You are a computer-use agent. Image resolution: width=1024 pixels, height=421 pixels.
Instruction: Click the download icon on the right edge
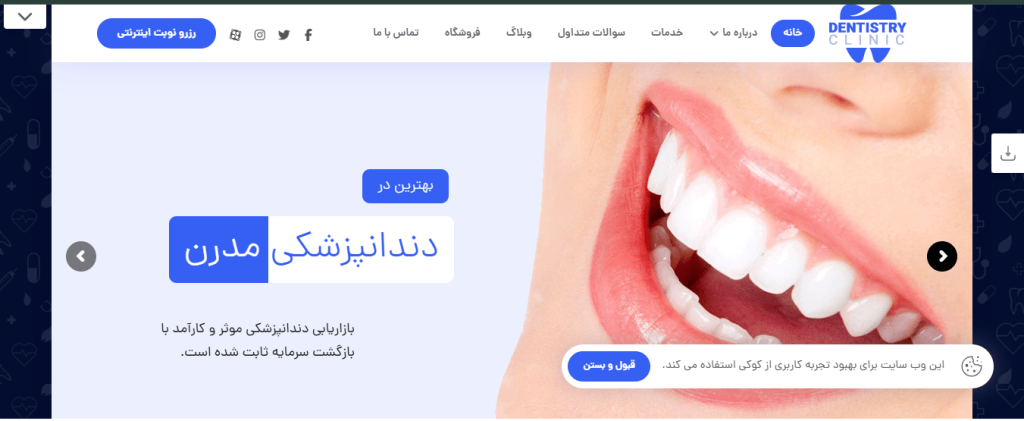[x=1008, y=154]
